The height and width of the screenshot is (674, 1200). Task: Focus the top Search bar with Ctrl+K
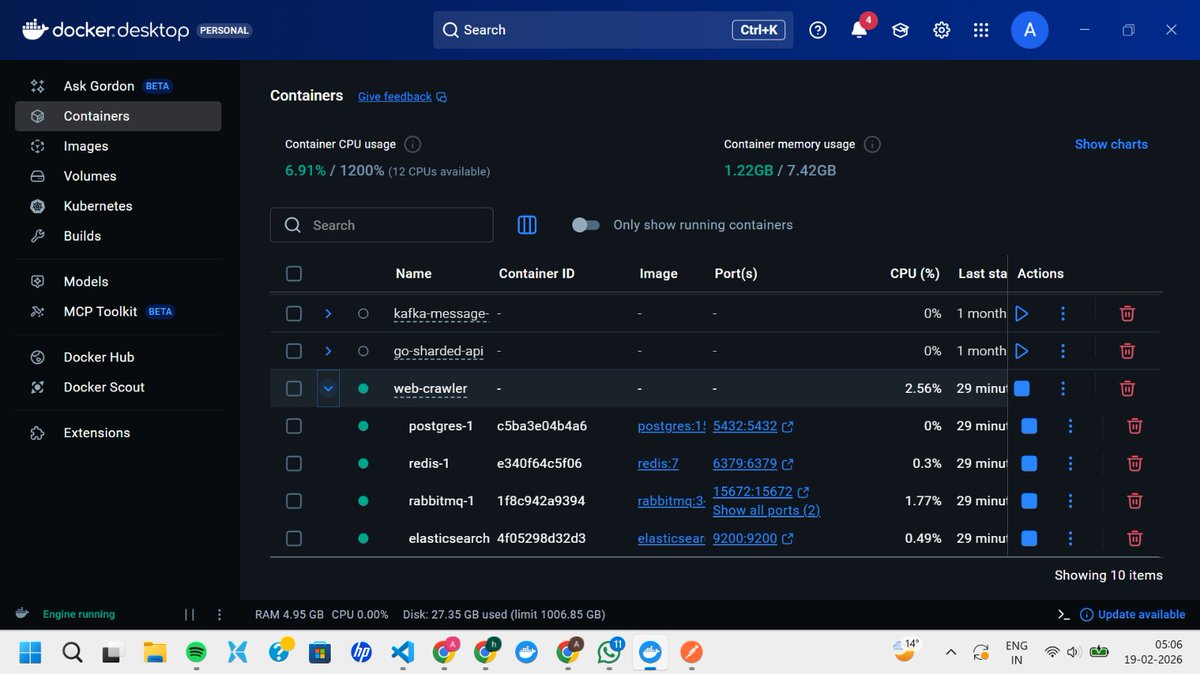point(613,30)
